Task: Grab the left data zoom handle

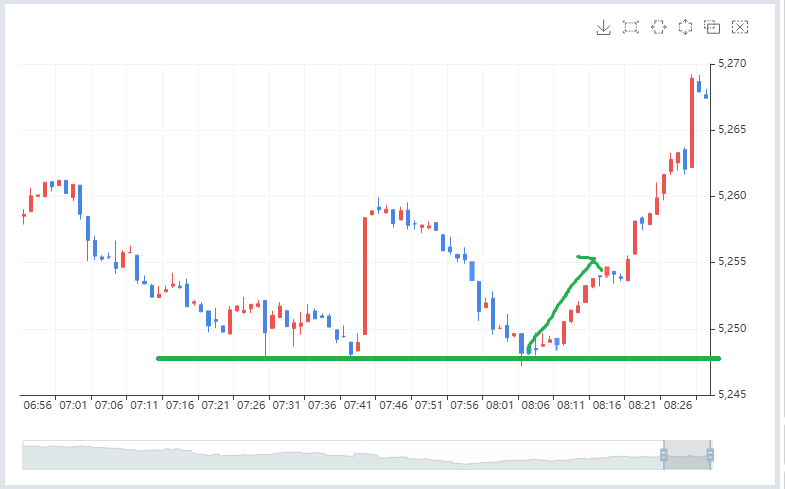Action: pos(664,455)
